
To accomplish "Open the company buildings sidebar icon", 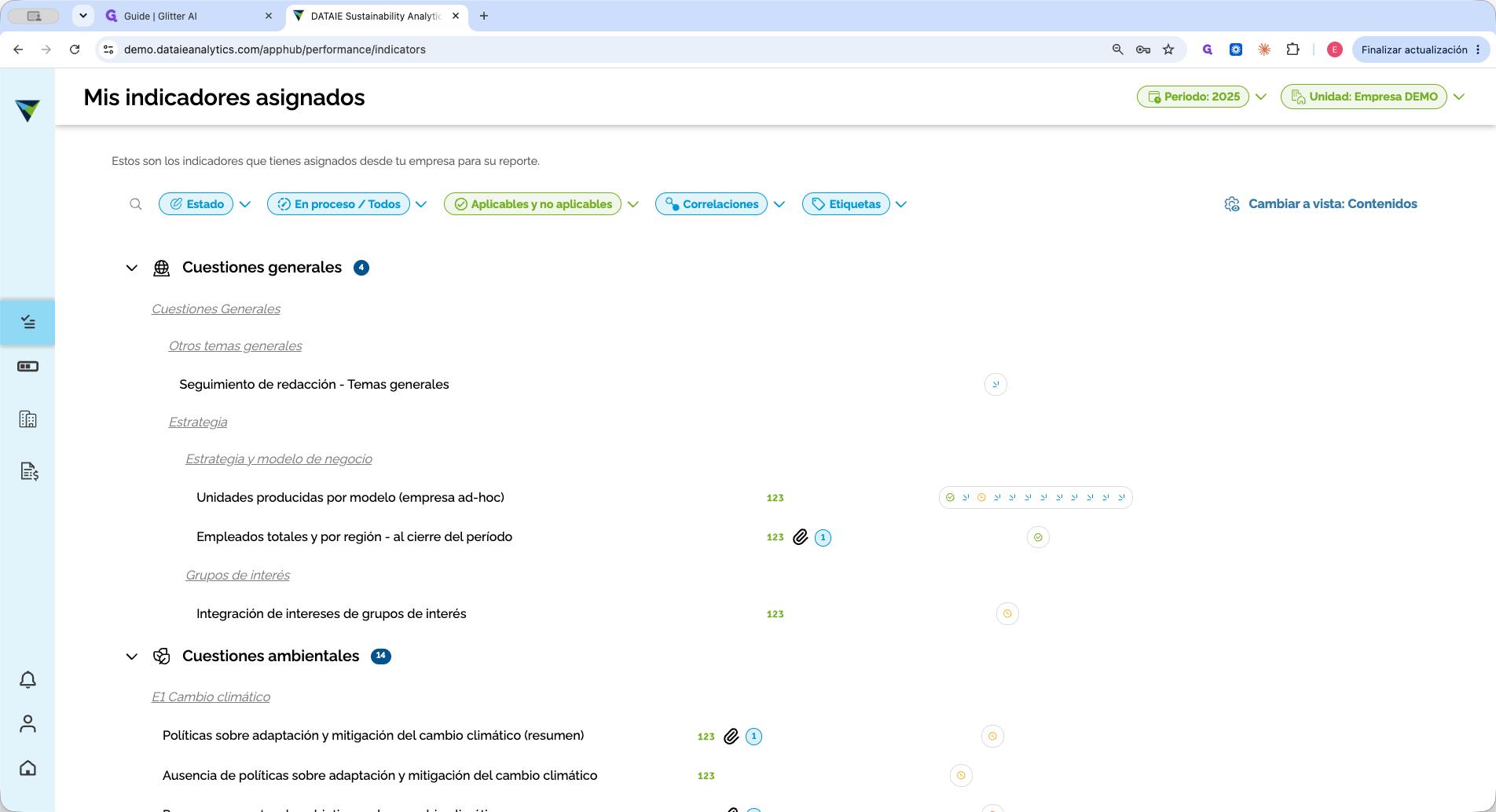I will 27,419.
